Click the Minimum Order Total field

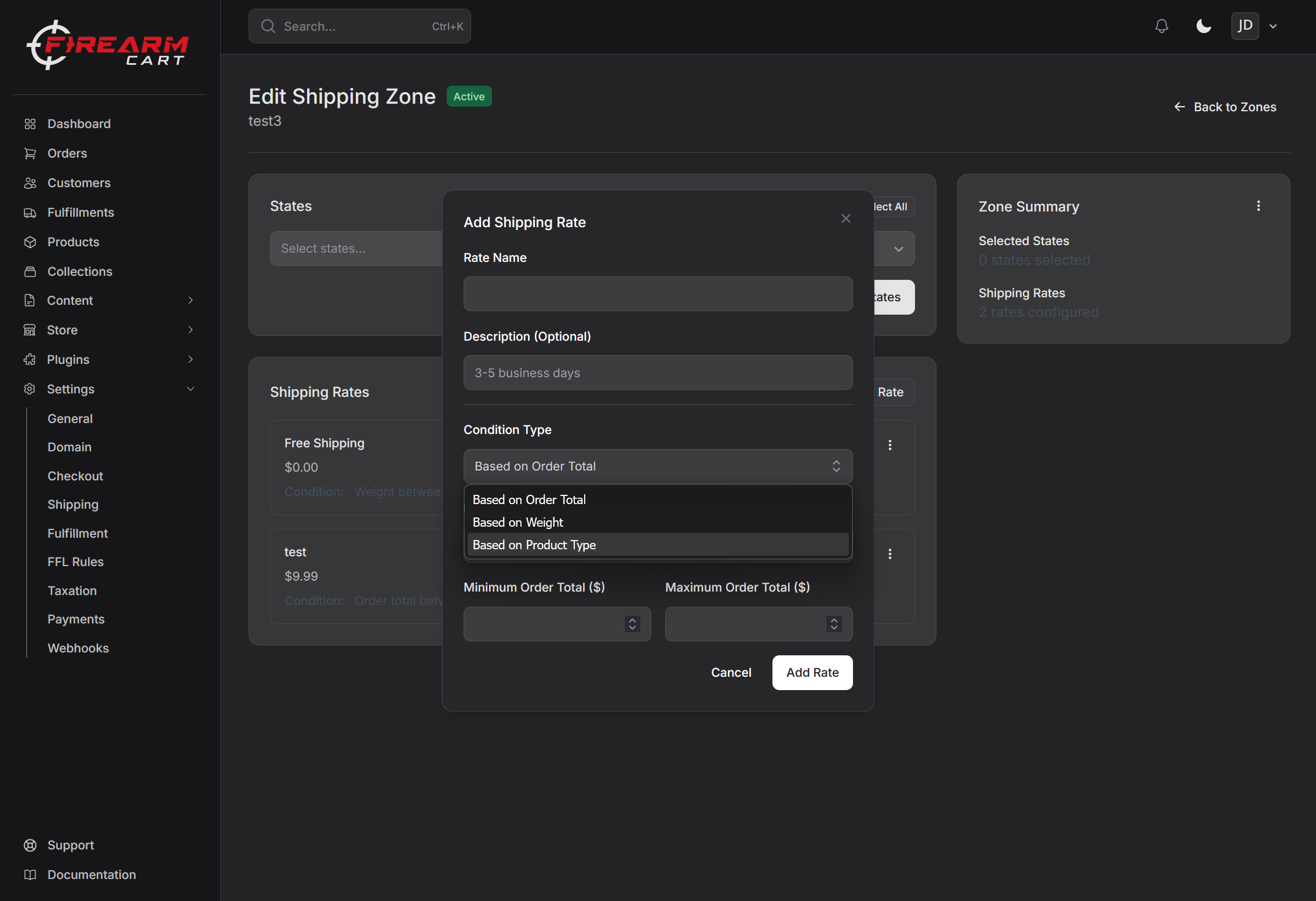click(x=557, y=624)
